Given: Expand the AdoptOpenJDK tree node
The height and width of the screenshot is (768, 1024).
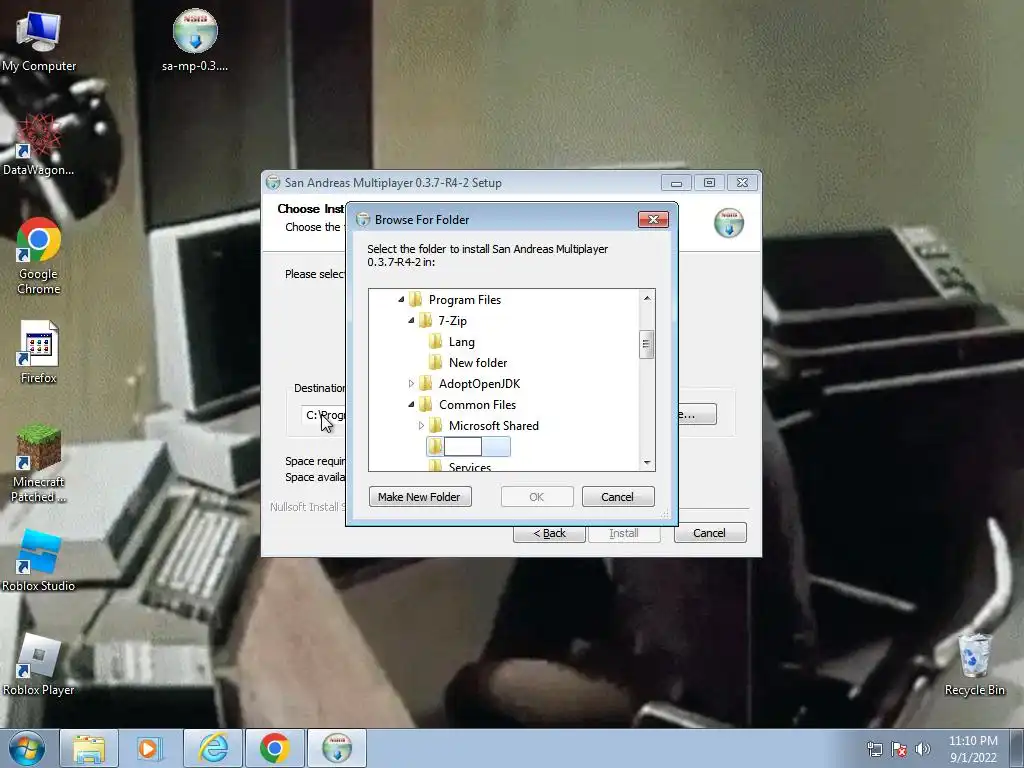Looking at the screenshot, I should tap(411, 383).
